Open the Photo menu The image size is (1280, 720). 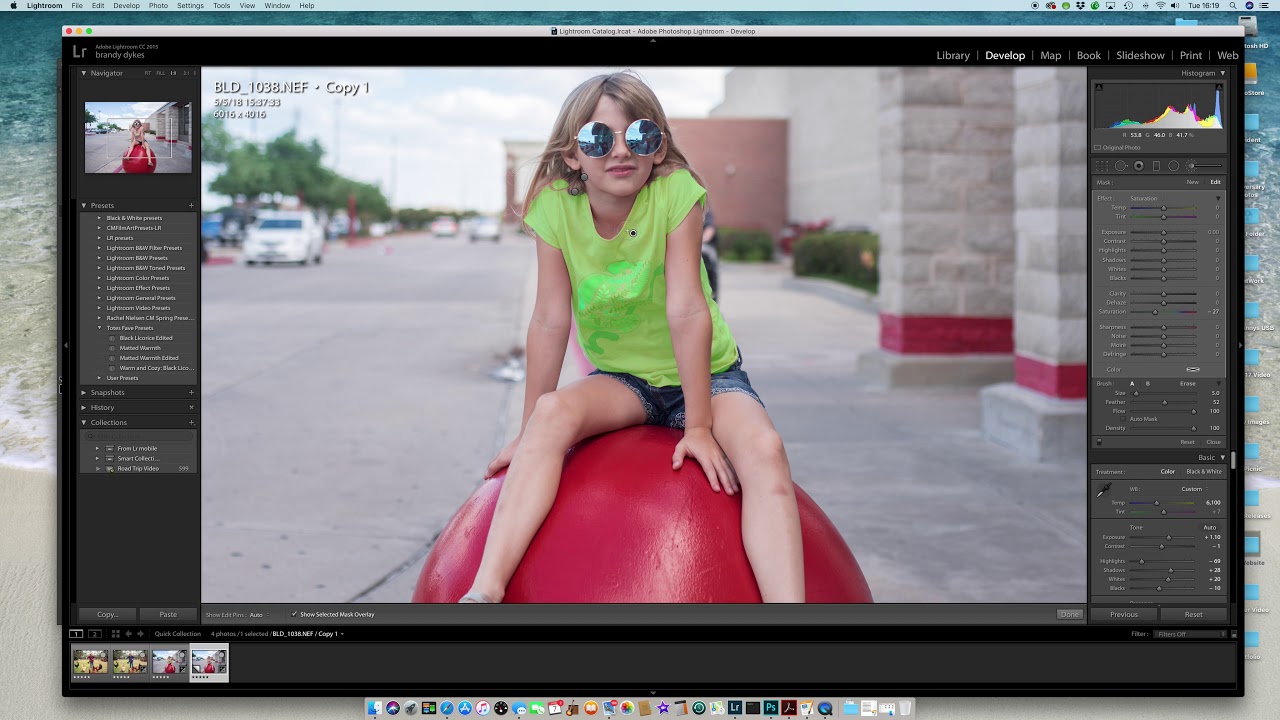(158, 6)
